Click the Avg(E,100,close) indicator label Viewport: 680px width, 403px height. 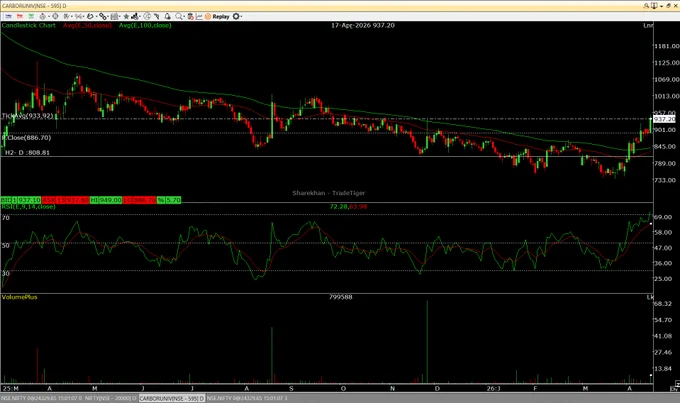coord(145,25)
